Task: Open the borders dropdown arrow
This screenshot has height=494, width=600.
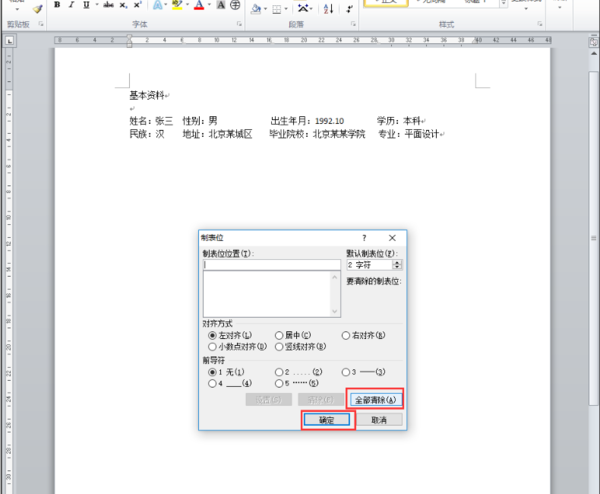Action: 286,9
